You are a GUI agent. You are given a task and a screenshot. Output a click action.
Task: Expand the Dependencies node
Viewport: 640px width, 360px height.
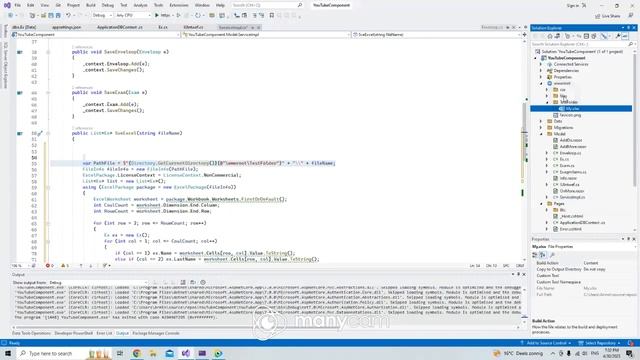[x=541, y=71]
